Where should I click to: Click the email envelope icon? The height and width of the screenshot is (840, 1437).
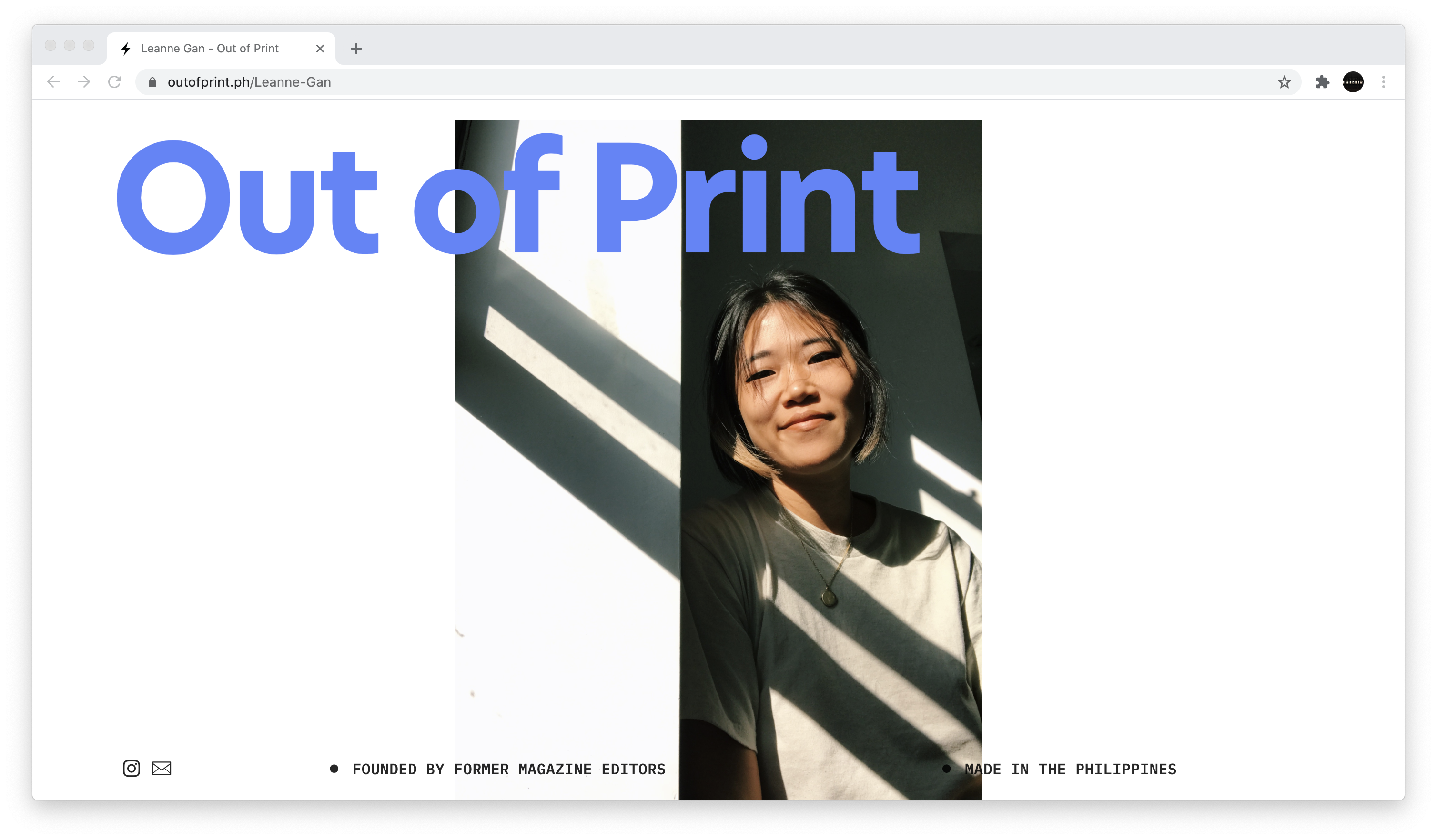tap(162, 768)
